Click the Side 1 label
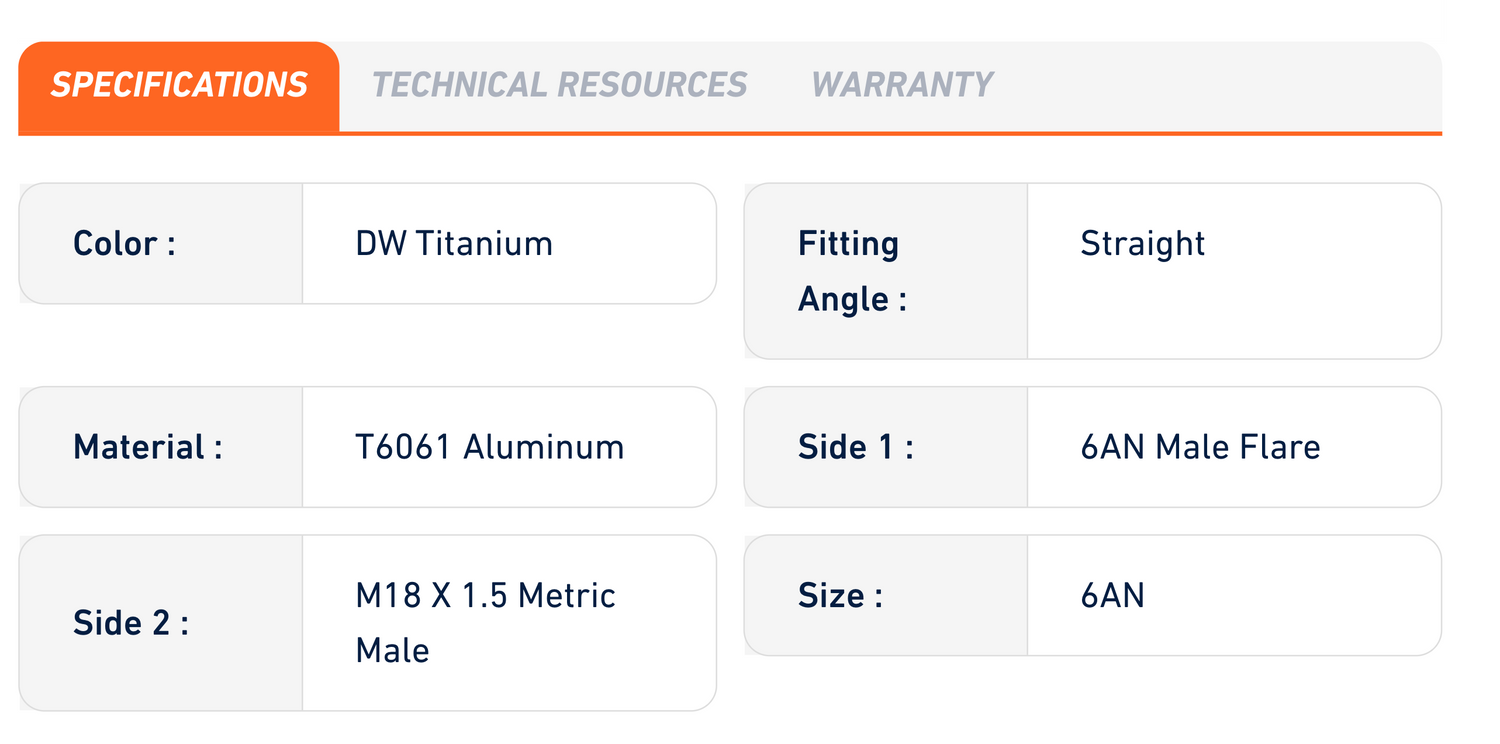 point(855,447)
